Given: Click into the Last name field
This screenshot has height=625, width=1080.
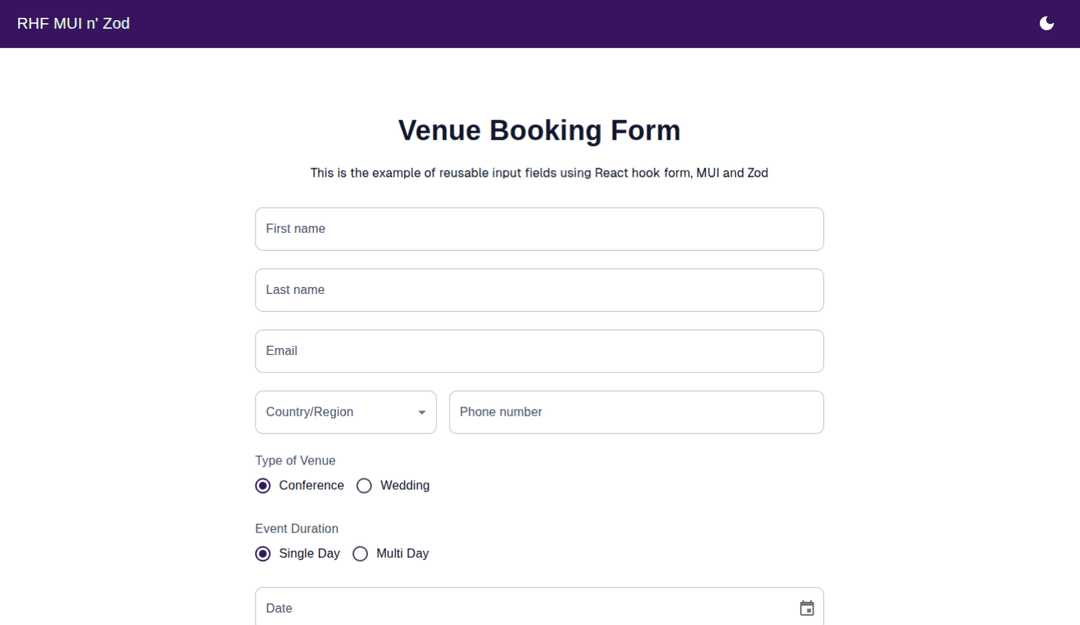Looking at the screenshot, I should tap(539, 290).
